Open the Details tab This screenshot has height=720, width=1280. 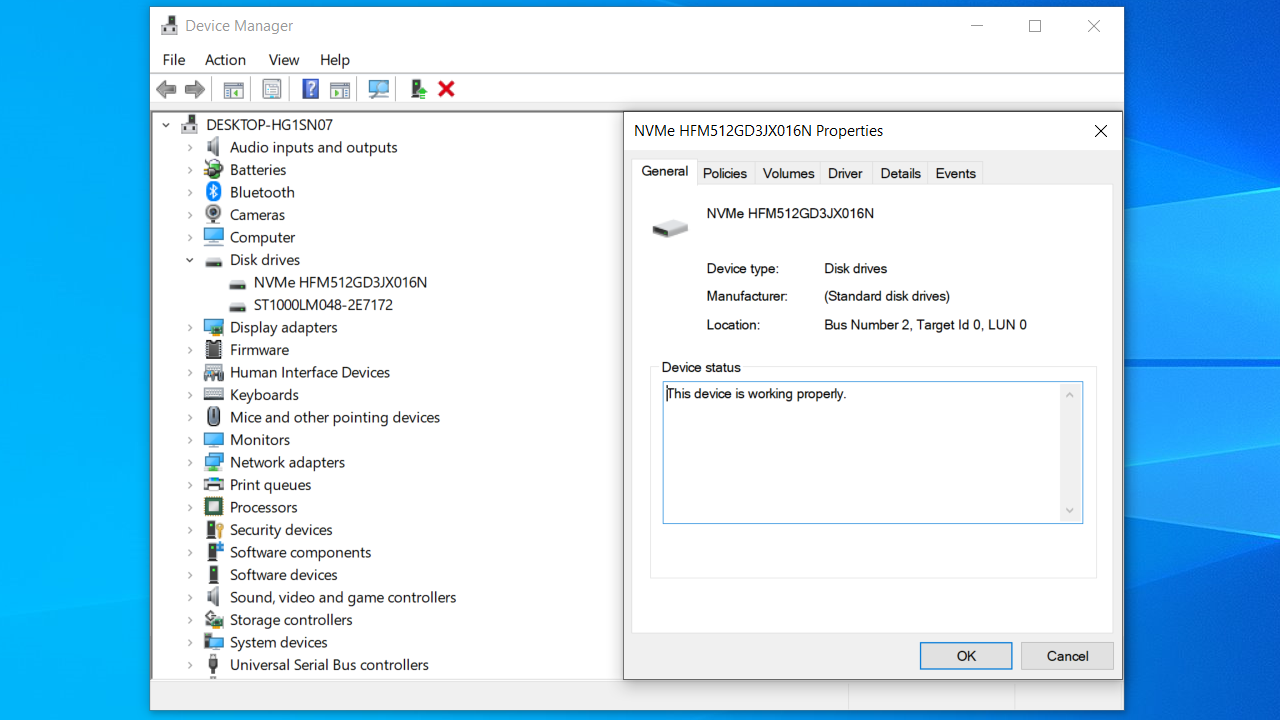click(x=900, y=173)
